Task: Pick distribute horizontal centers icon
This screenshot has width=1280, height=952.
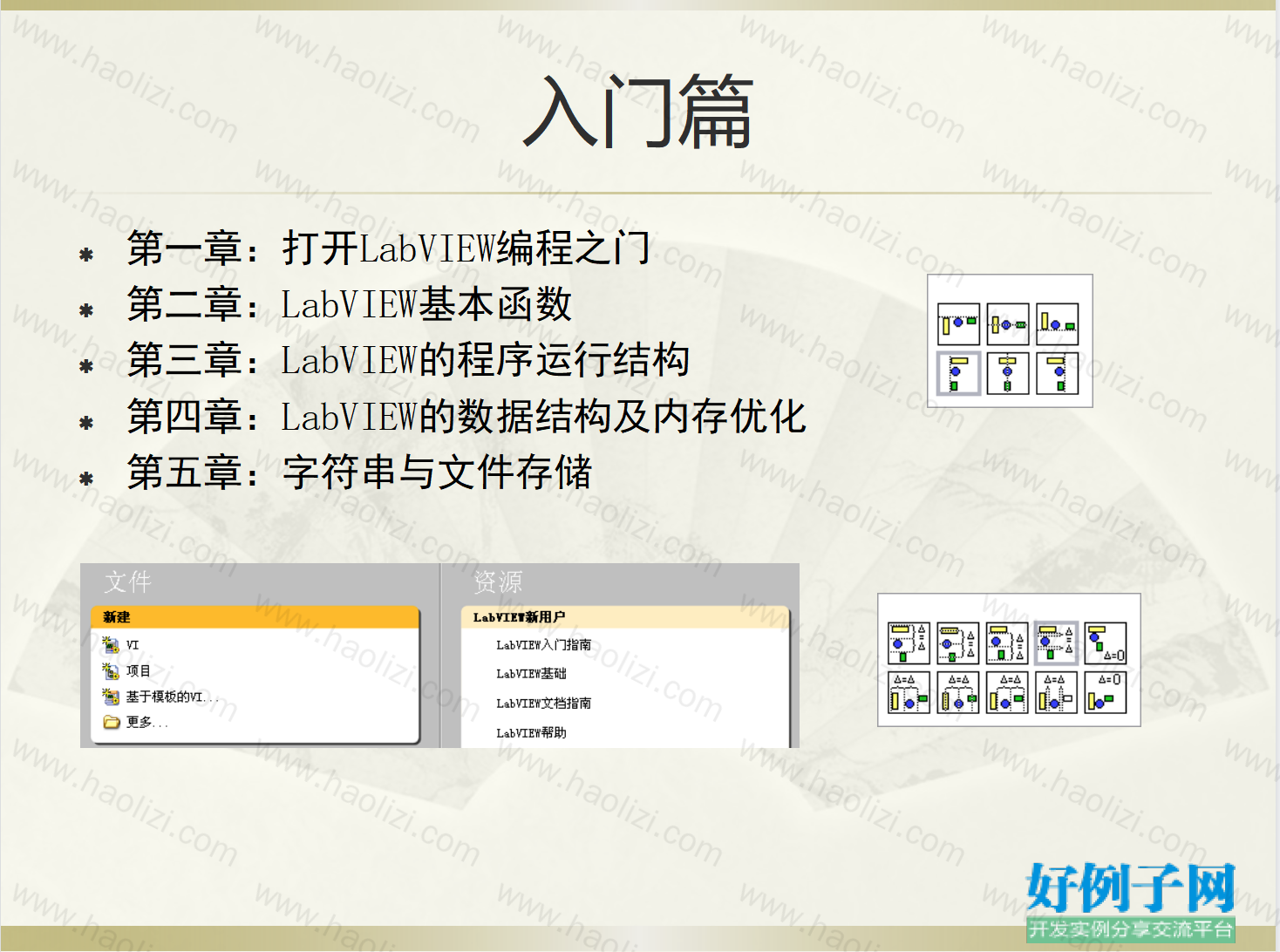Action: pos(957,692)
